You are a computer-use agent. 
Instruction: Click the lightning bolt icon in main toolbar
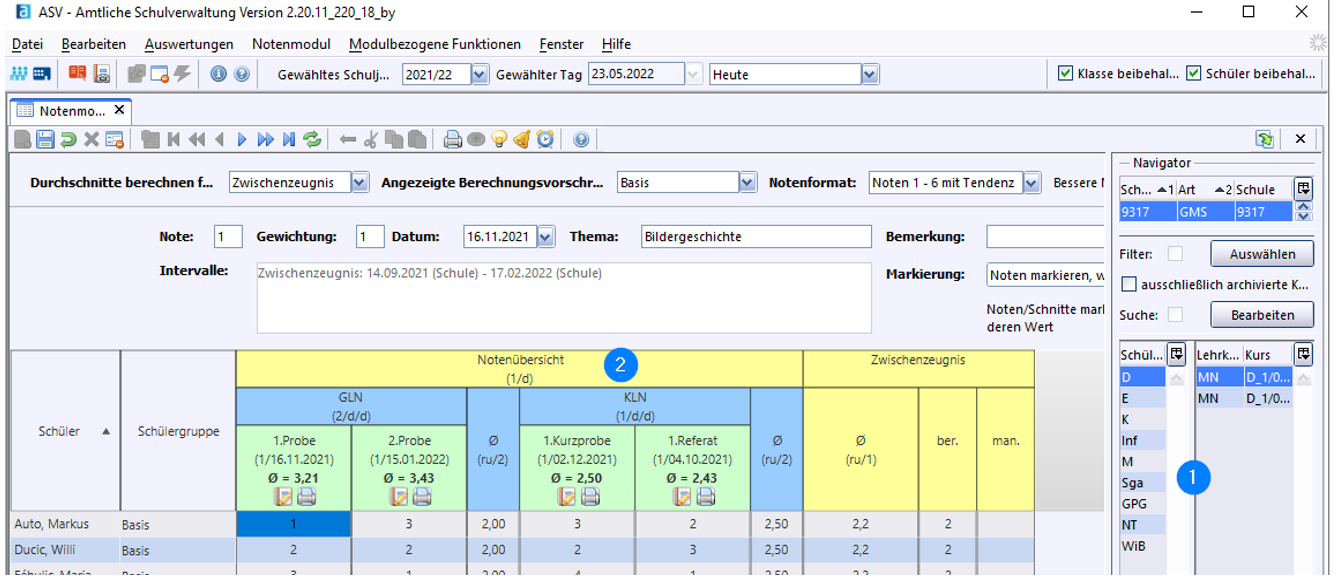[182, 74]
